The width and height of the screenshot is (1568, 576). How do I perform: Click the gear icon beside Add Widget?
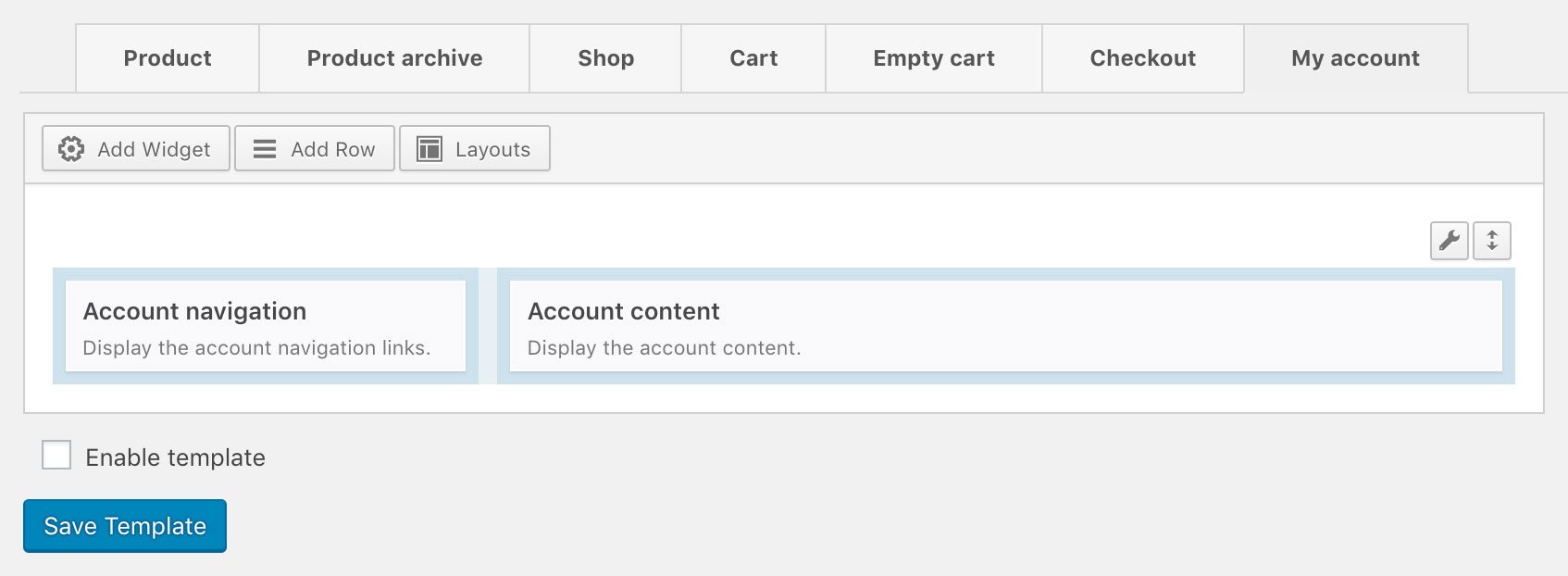coord(71,149)
